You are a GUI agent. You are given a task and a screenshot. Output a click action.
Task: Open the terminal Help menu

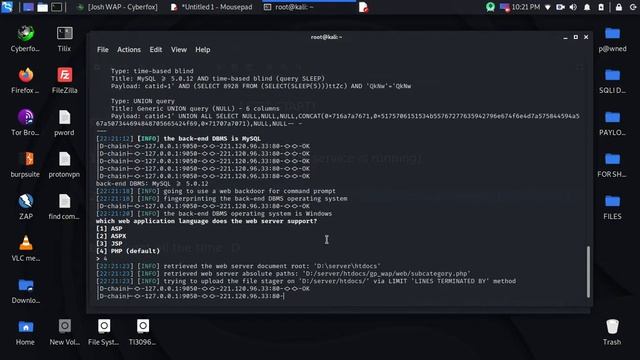[x=203, y=49]
